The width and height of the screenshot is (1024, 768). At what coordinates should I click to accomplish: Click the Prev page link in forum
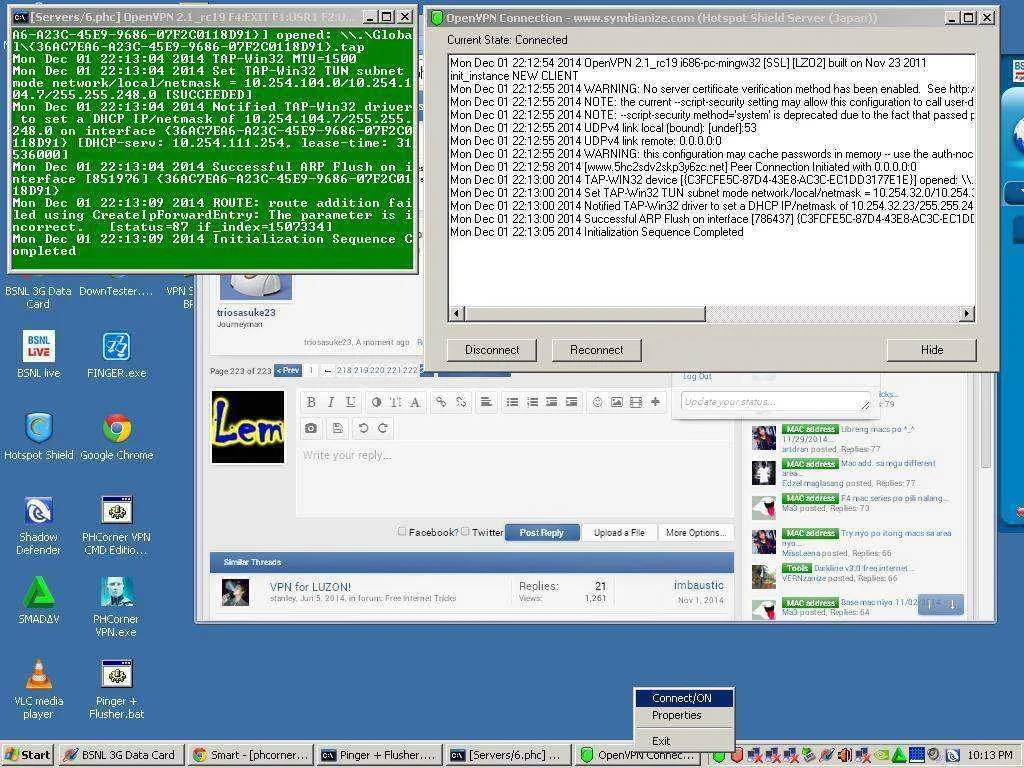tap(288, 370)
